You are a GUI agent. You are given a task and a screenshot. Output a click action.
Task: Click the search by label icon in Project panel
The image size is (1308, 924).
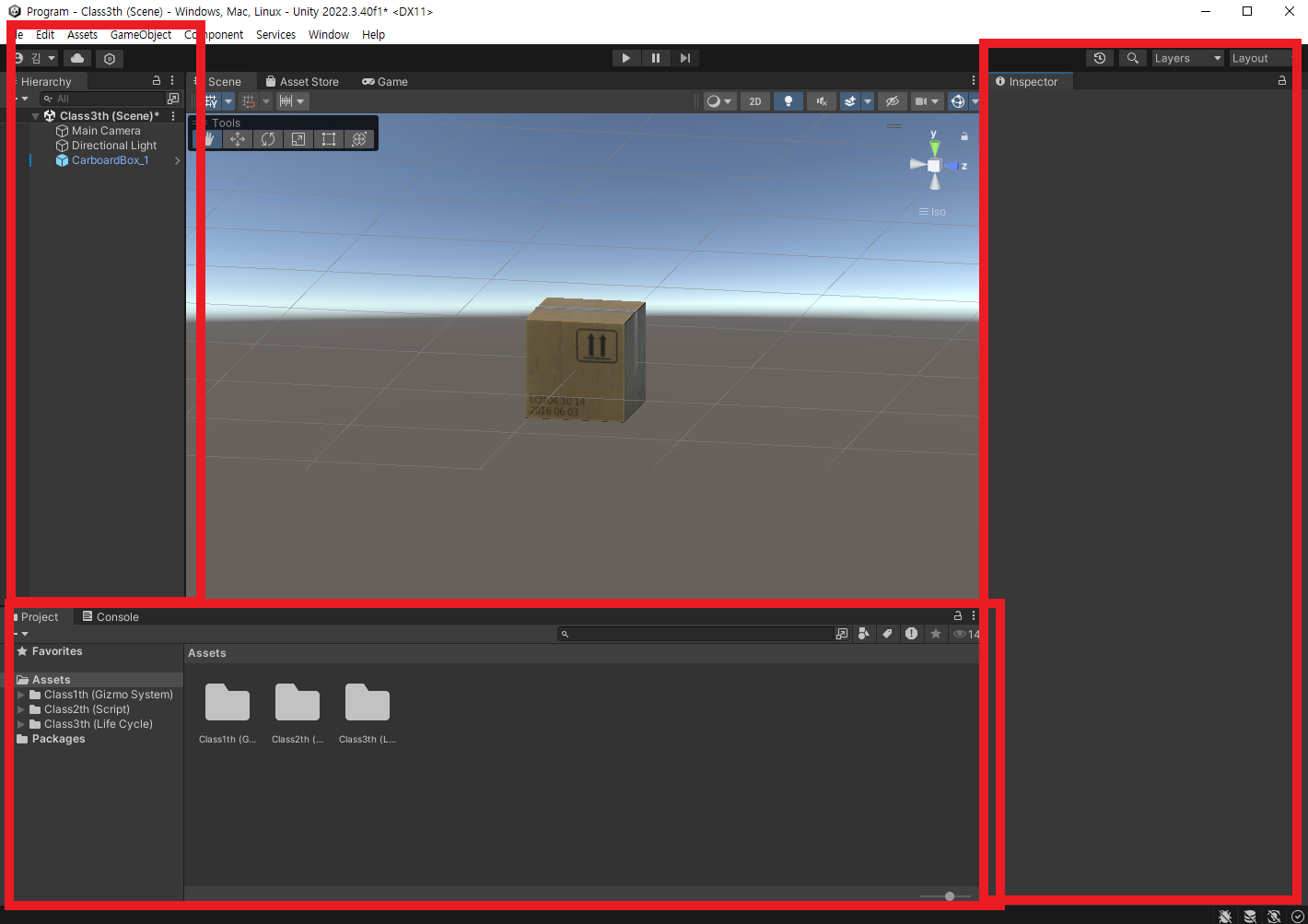pos(887,634)
